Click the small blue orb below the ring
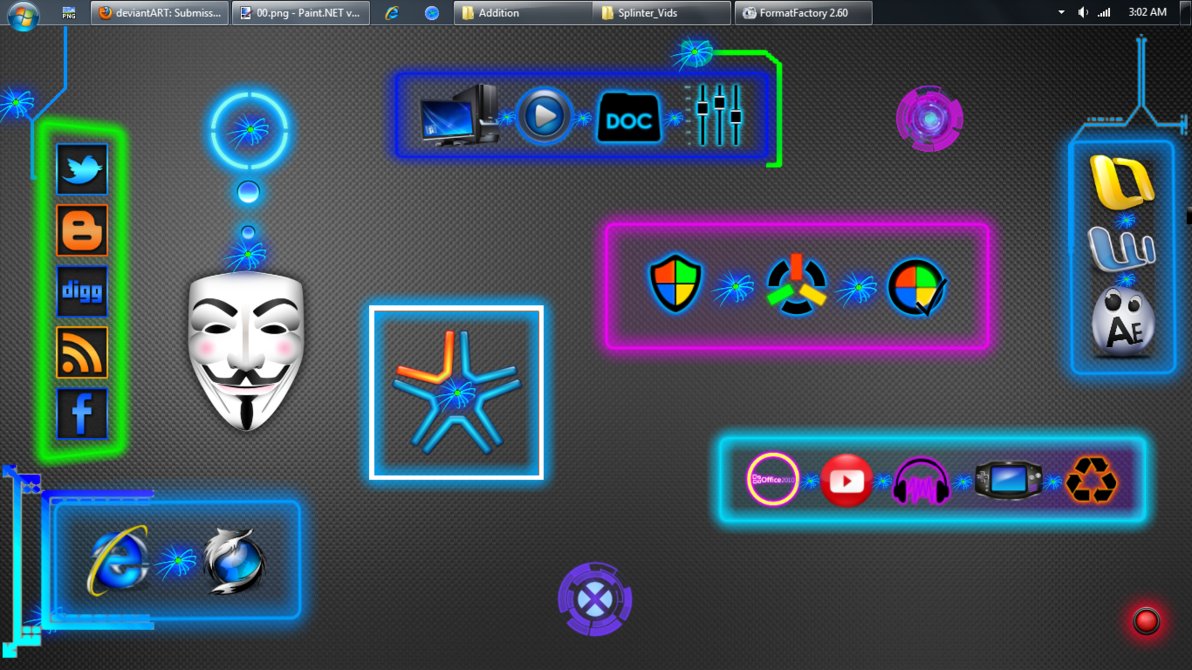Image resolution: width=1192 pixels, height=670 pixels. coord(248,192)
